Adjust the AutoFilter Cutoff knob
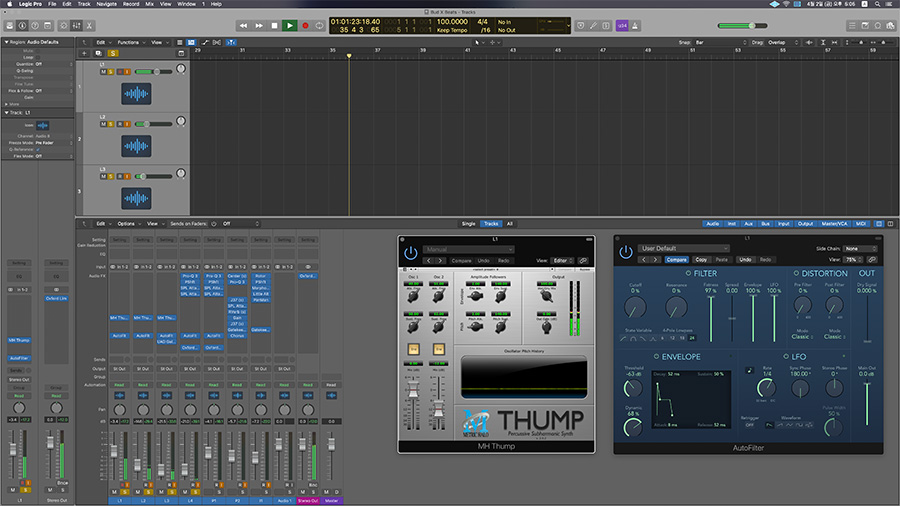 click(635, 308)
